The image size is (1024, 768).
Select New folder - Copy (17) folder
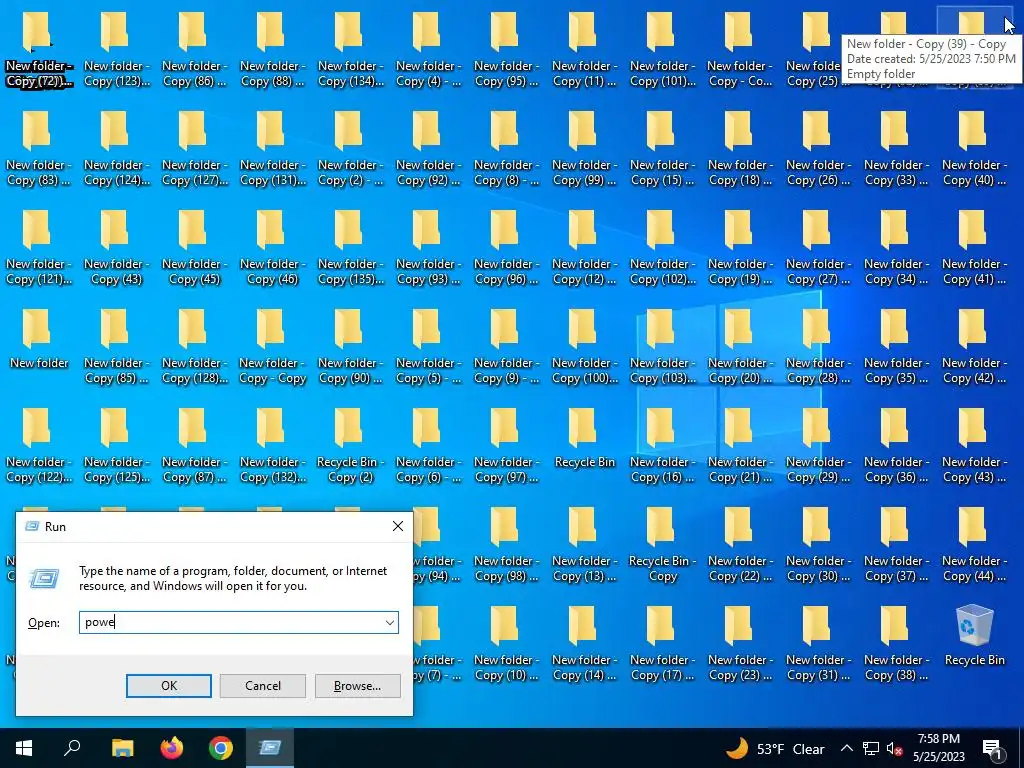pos(662,644)
